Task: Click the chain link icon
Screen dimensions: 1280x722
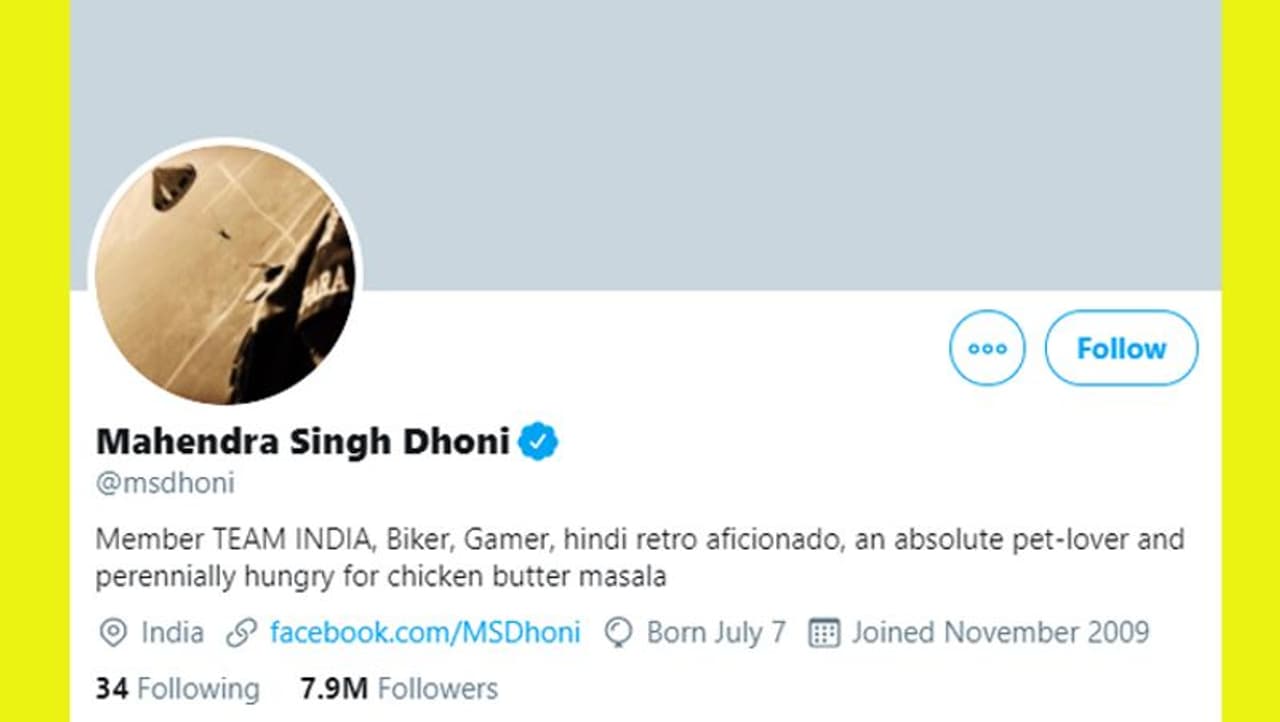Action: pyautogui.click(x=241, y=633)
